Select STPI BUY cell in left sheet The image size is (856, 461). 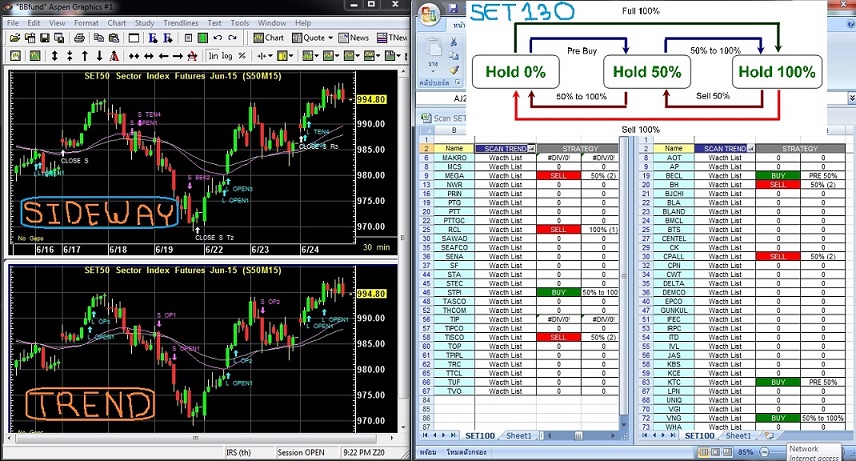[558, 293]
